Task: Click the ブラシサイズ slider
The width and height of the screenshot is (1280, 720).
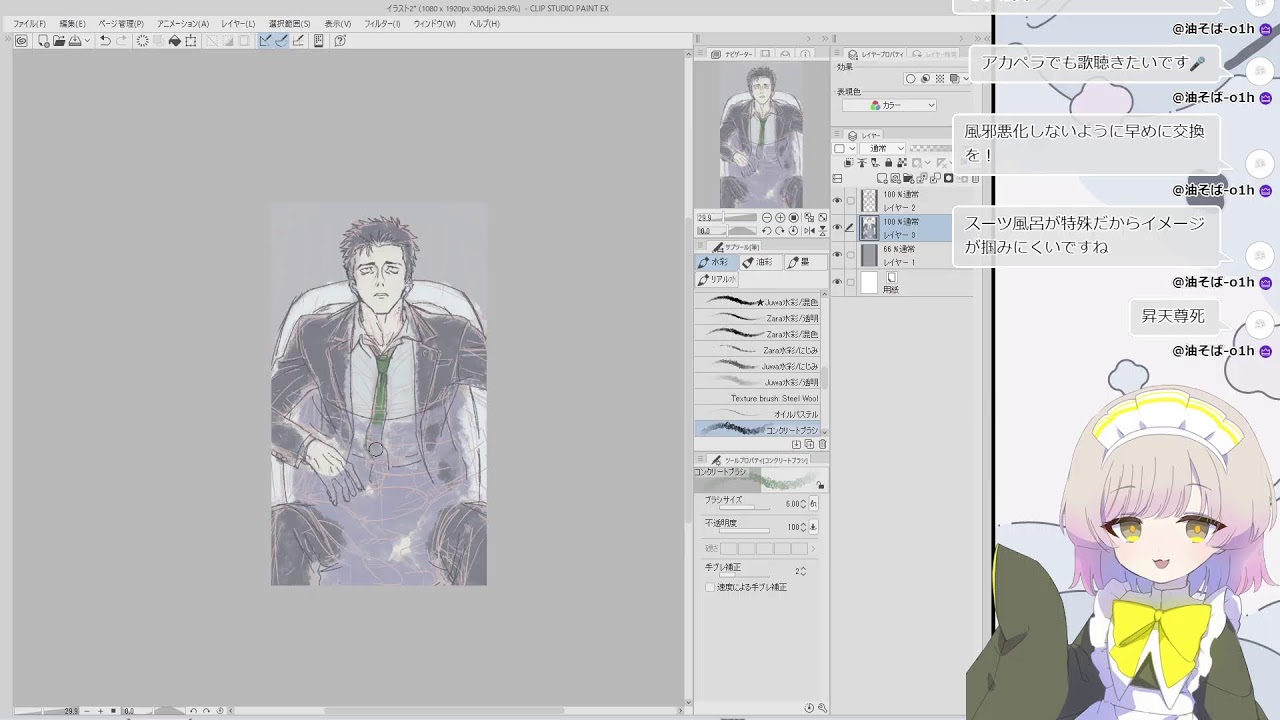Action: pyautogui.click(x=743, y=507)
